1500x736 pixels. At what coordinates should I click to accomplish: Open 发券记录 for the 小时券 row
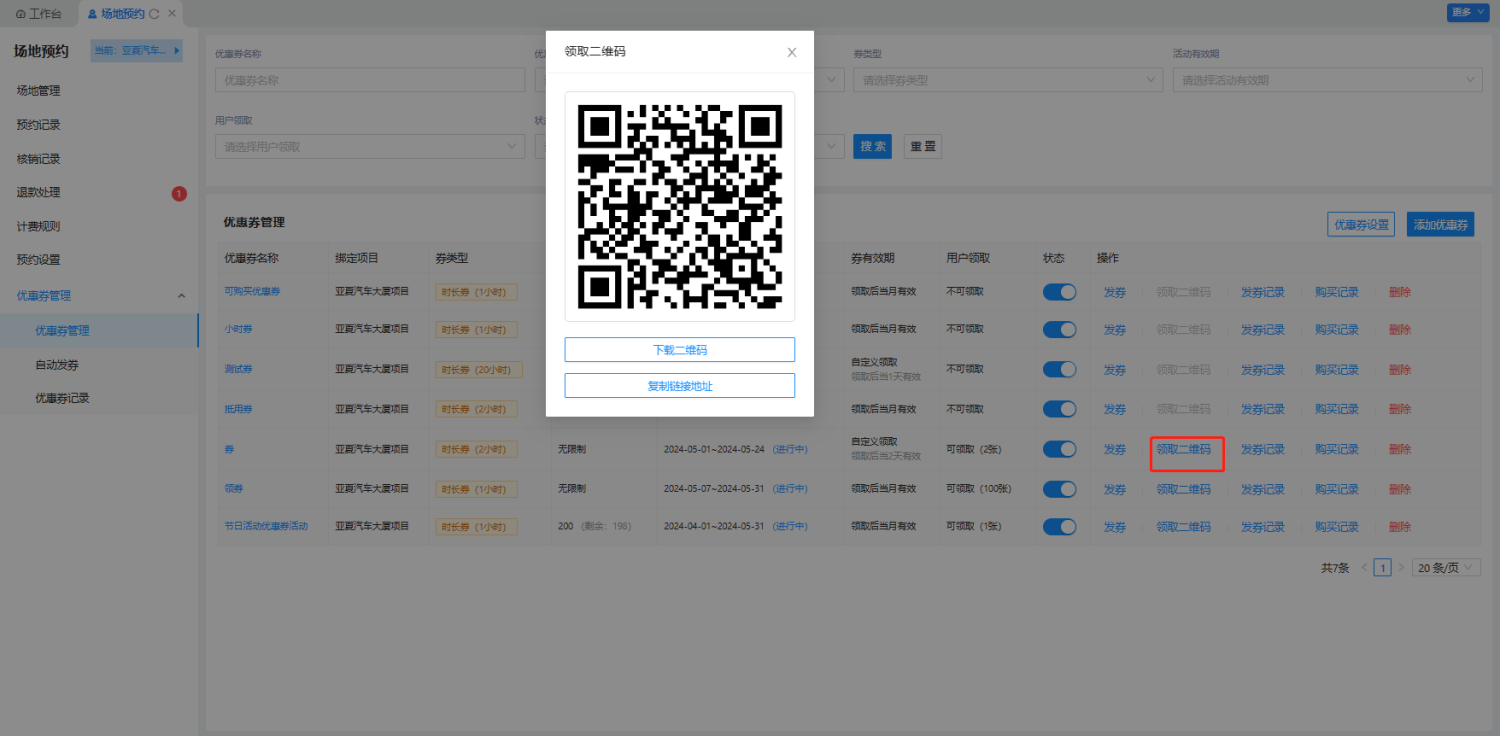[1263, 329]
